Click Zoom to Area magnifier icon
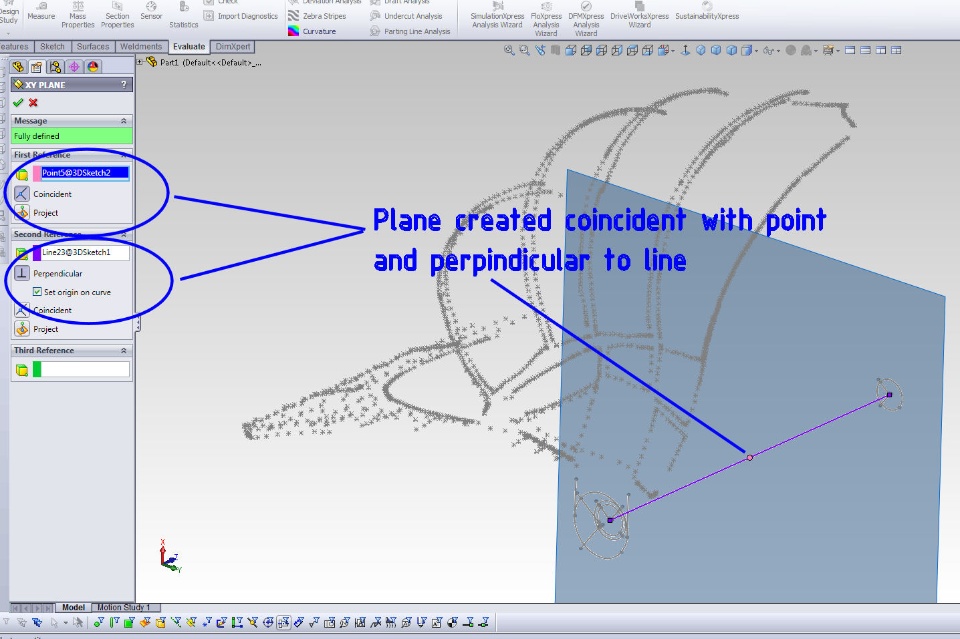Screen dimensions: 960x639 tap(524, 50)
